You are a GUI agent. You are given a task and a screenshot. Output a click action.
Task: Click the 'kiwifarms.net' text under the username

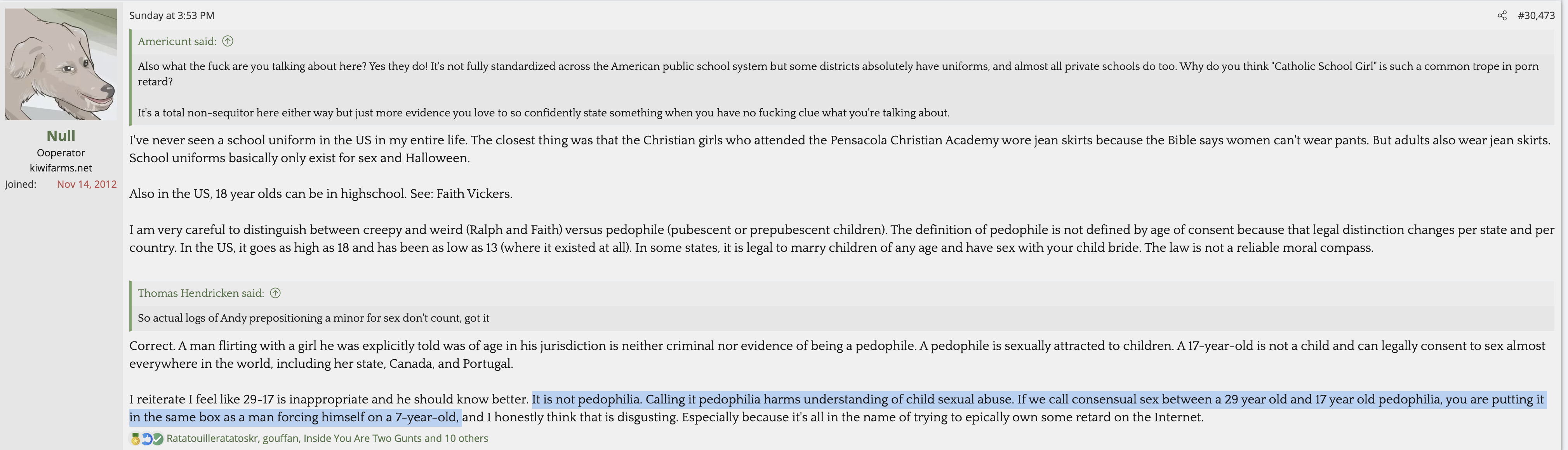pos(61,168)
